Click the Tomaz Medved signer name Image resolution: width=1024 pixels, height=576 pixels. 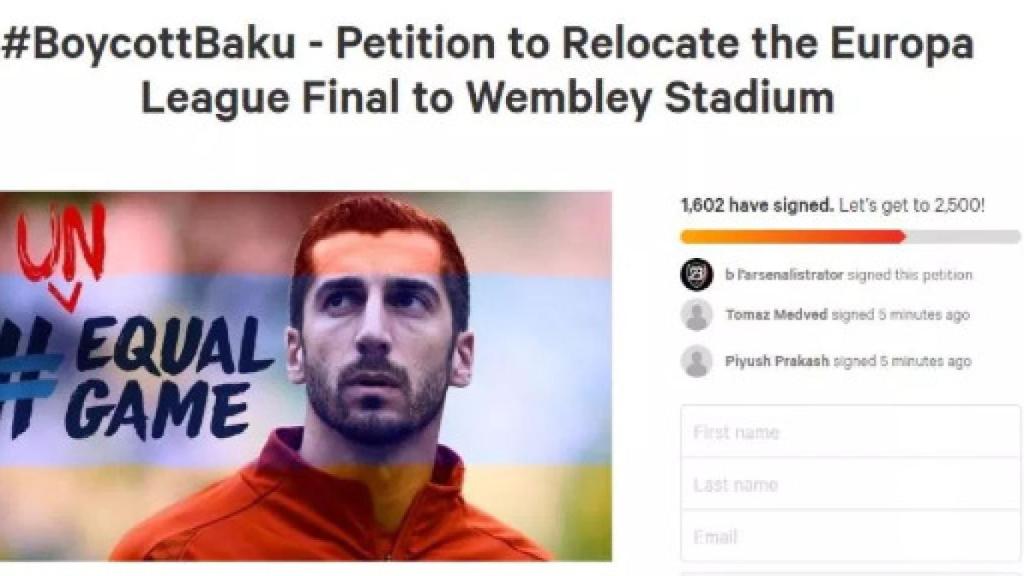click(x=764, y=318)
